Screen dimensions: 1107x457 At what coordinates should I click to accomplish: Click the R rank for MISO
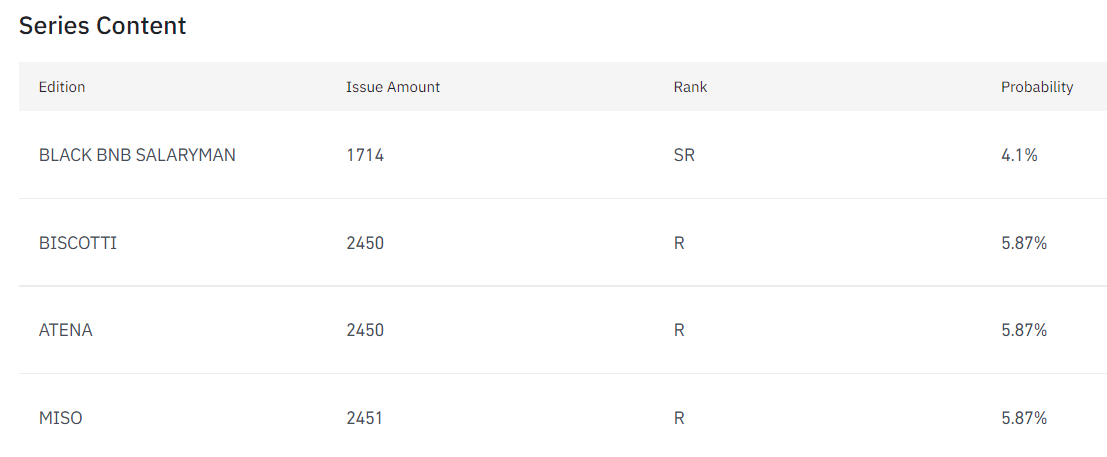tap(679, 418)
